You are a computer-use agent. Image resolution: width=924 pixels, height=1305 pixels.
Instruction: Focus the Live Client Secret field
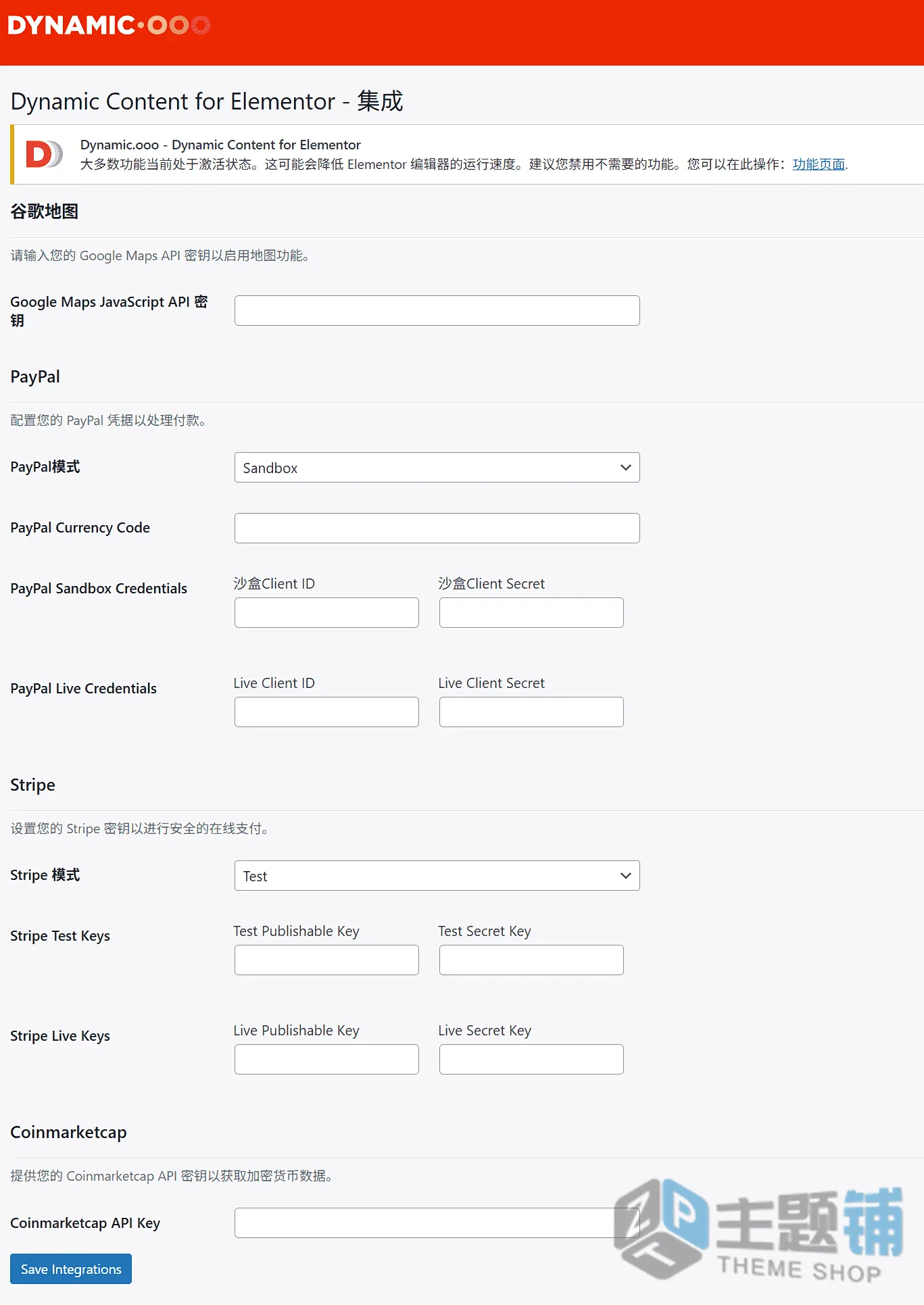pyautogui.click(x=531, y=712)
